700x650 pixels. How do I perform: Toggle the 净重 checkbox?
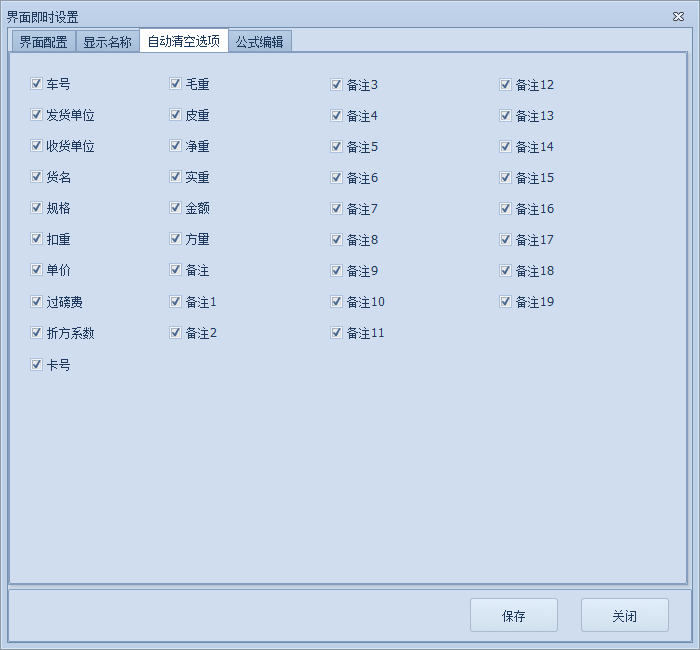pyautogui.click(x=175, y=146)
